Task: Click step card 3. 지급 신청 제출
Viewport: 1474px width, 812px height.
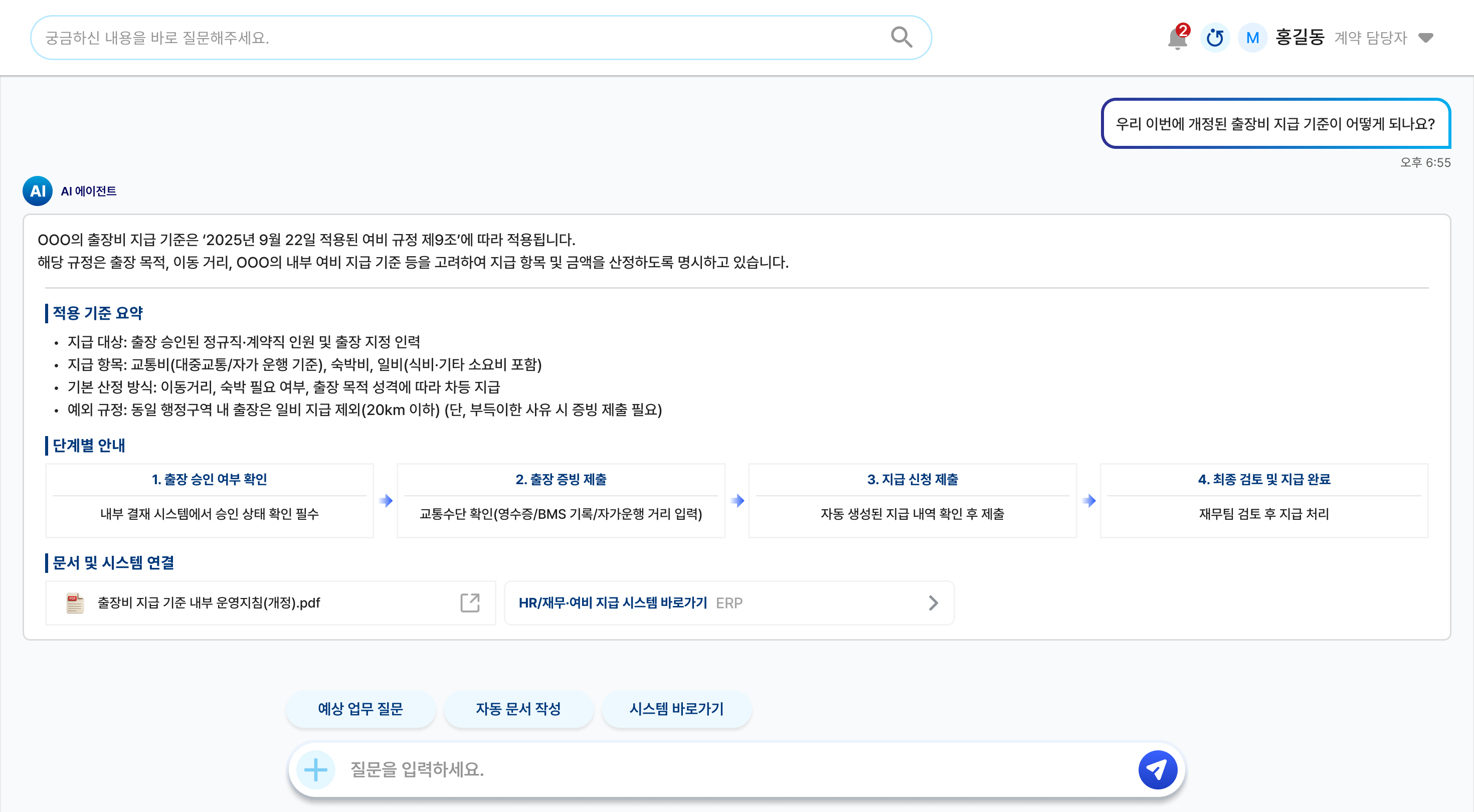Action: pos(912,500)
